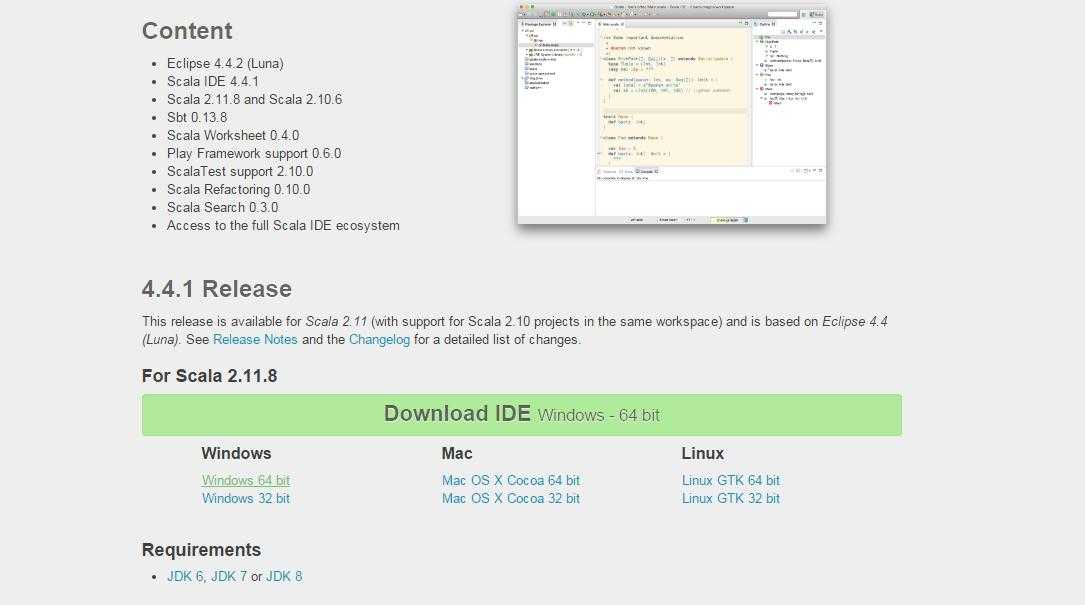
Task: Open the Windows 32 bit download link
Action: (246, 498)
